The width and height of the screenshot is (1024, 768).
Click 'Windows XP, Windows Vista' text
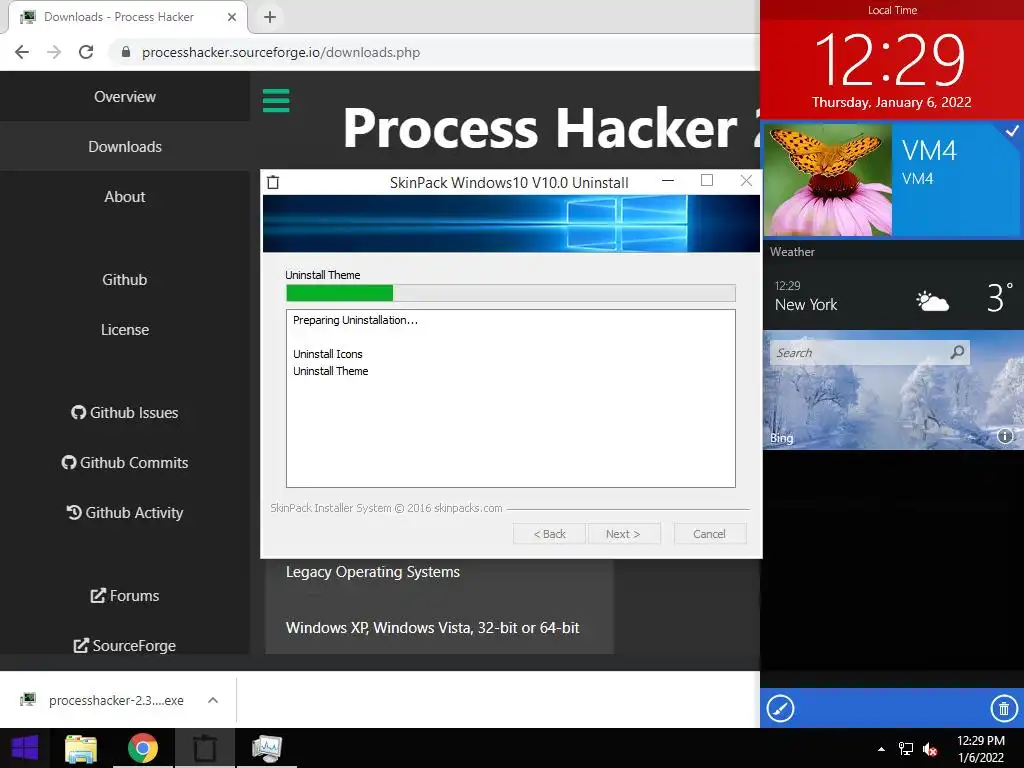(432, 628)
